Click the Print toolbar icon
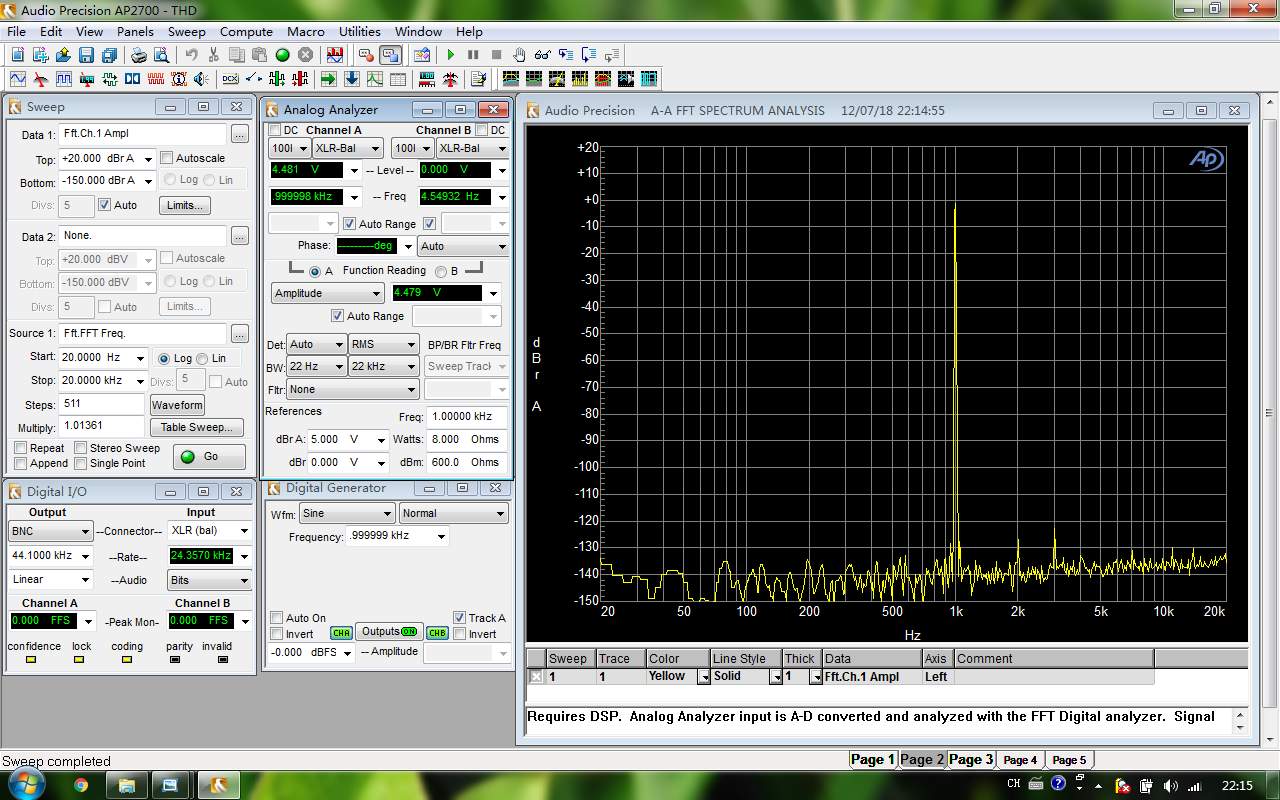 tap(139, 55)
